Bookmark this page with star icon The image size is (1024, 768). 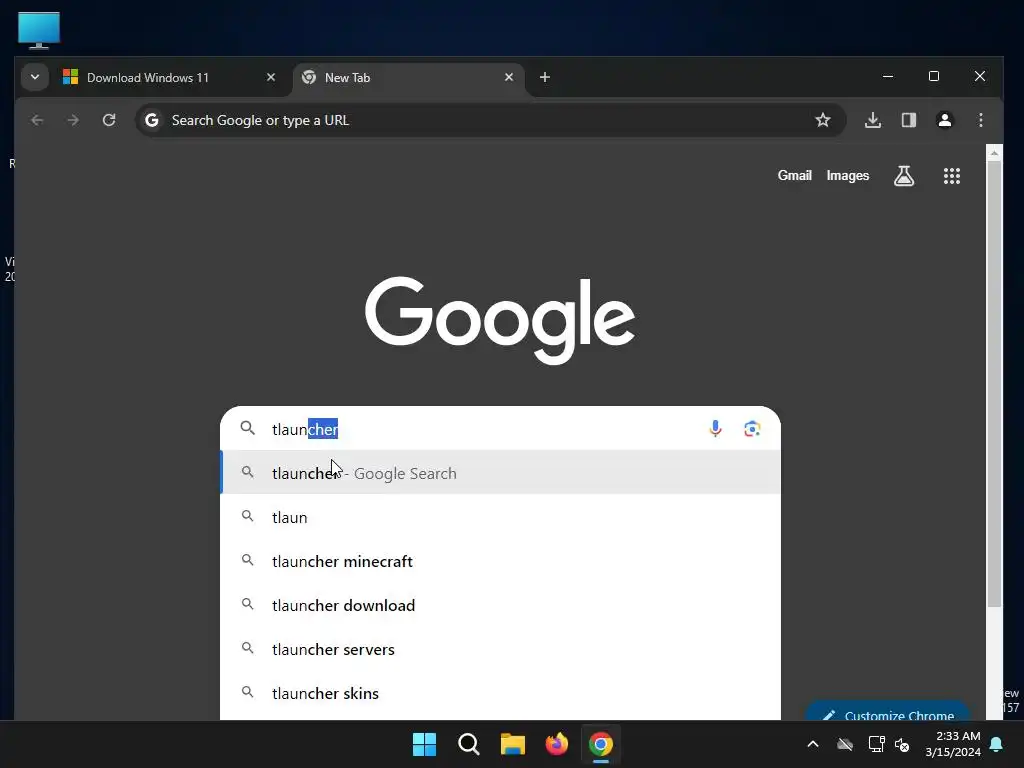[x=823, y=120]
